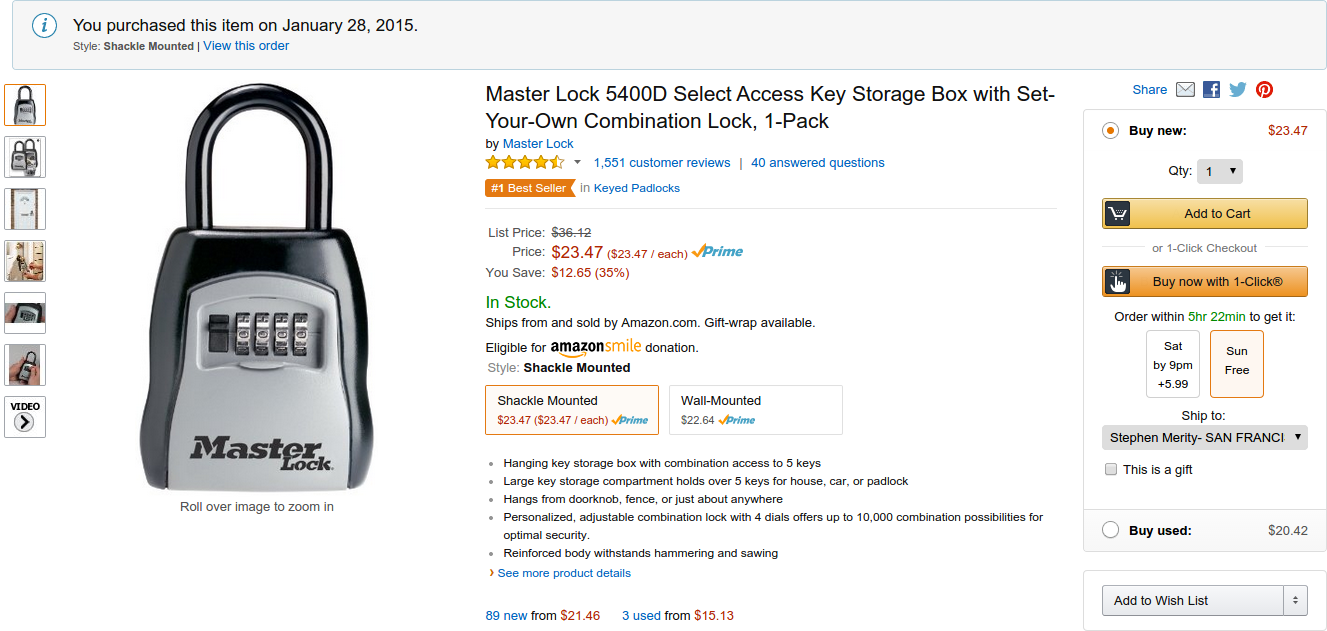1327x631 pixels.
Task: Share on Facebook icon
Action: [1211, 90]
